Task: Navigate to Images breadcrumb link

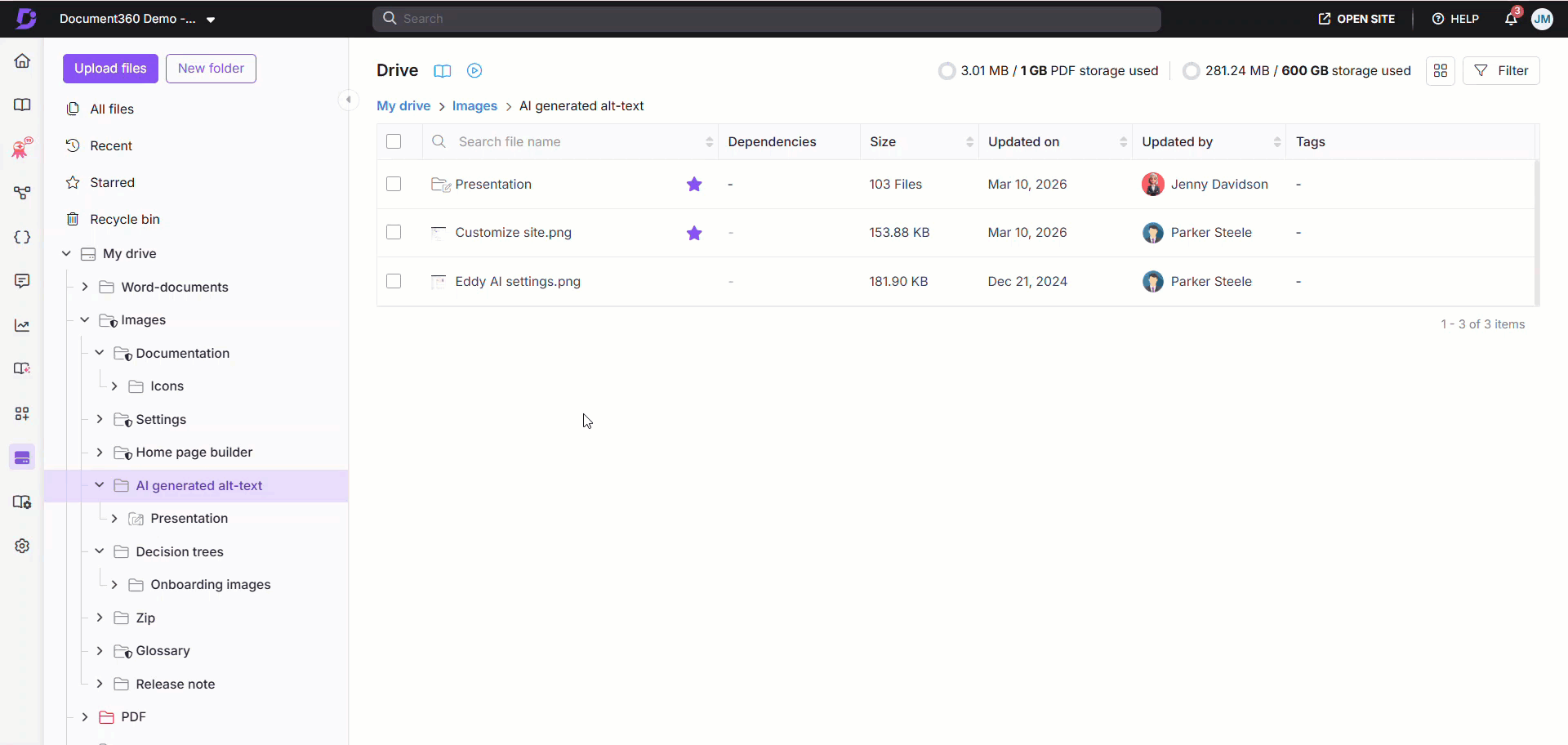Action: coord(474,106)
